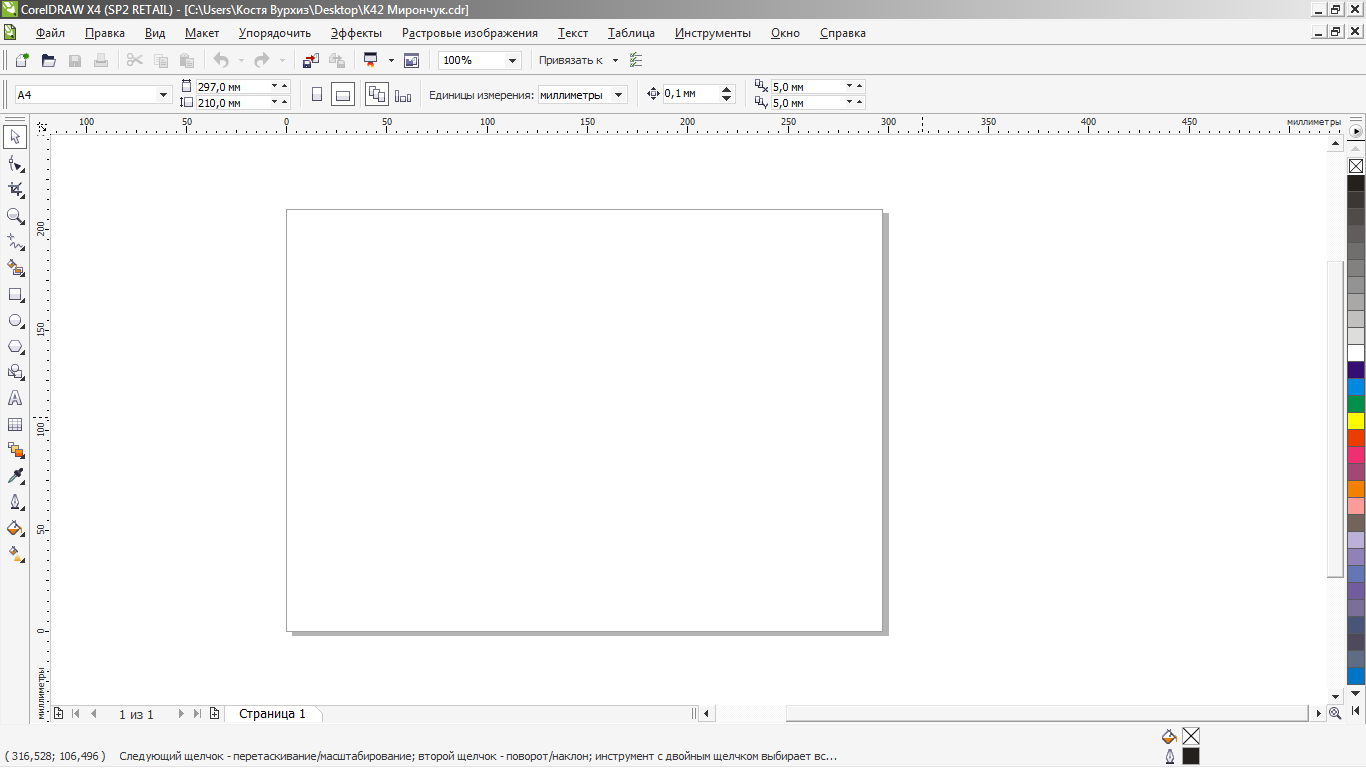This screenshot has width=1366, height=768.
Task: Select the Crop tool
Action: (15, 189)
